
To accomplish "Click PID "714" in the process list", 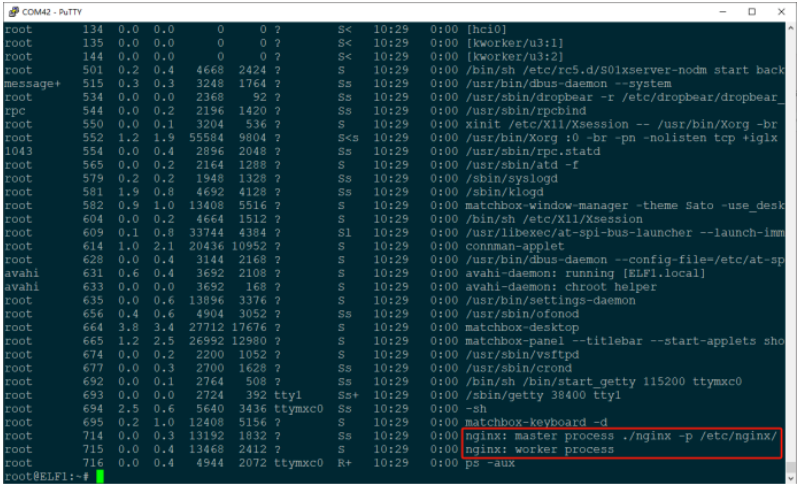I will tap(93, 436).
